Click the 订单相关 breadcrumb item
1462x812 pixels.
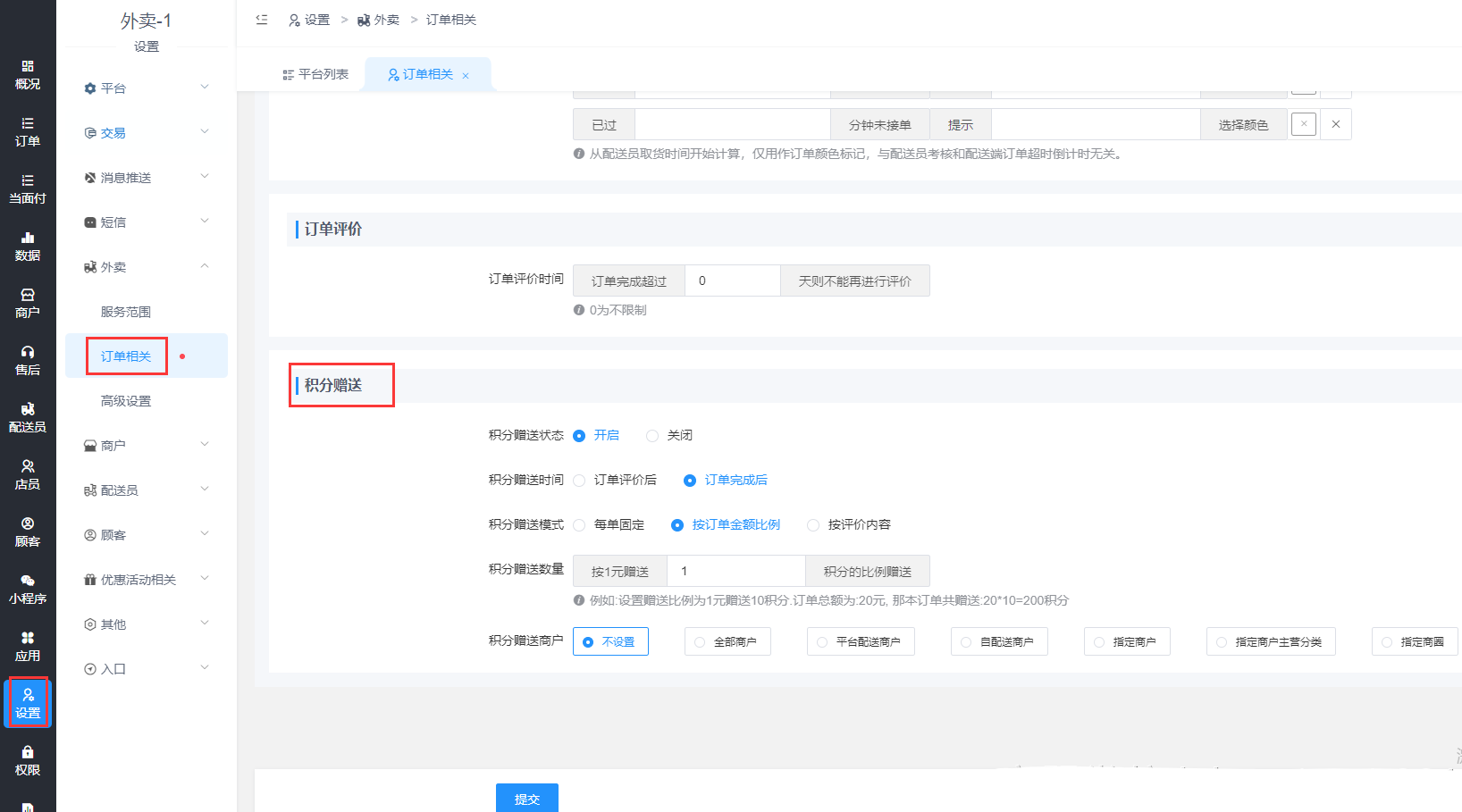coord(451,20)
